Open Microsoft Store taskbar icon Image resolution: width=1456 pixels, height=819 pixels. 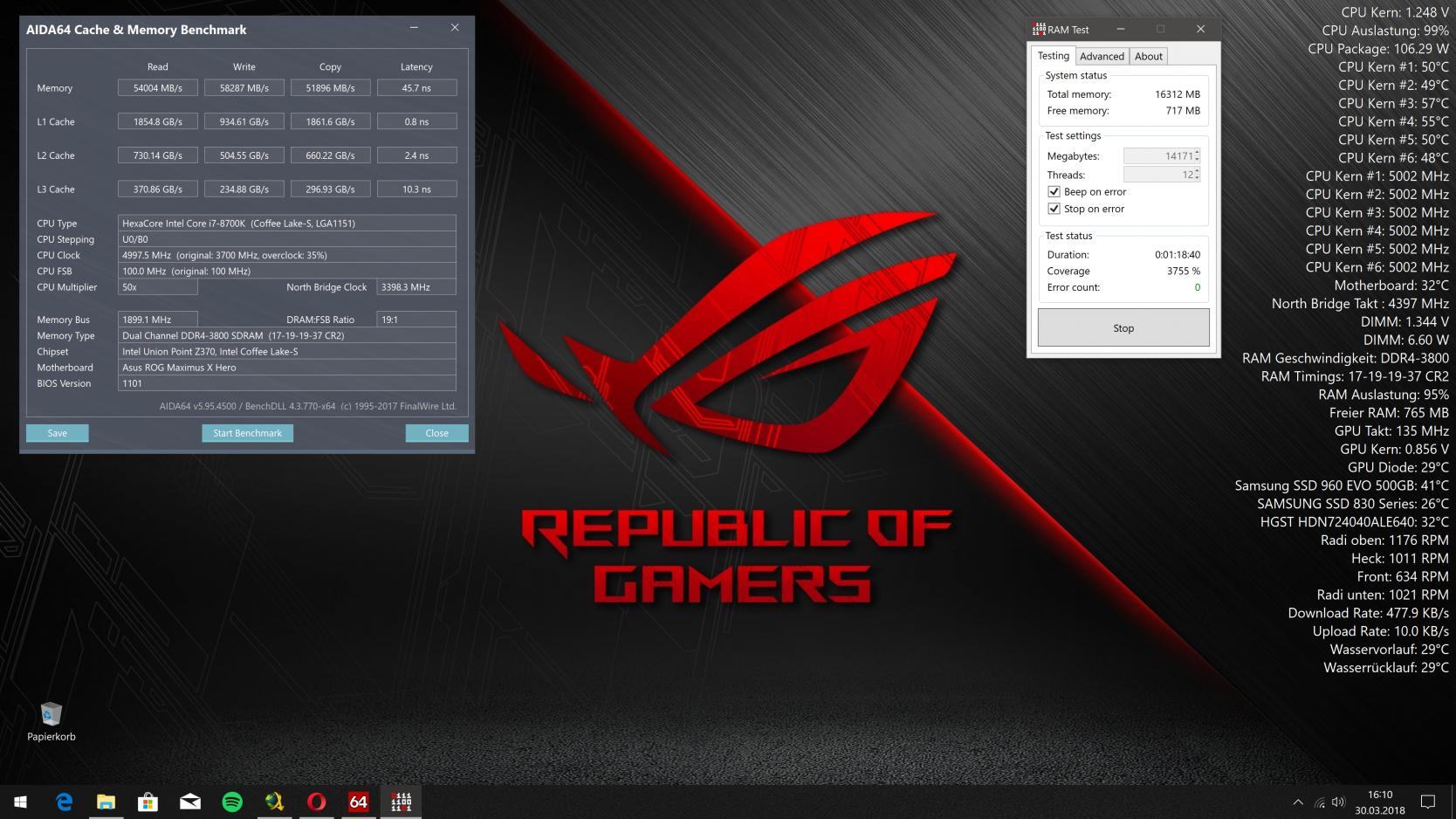tap(148, 802)
